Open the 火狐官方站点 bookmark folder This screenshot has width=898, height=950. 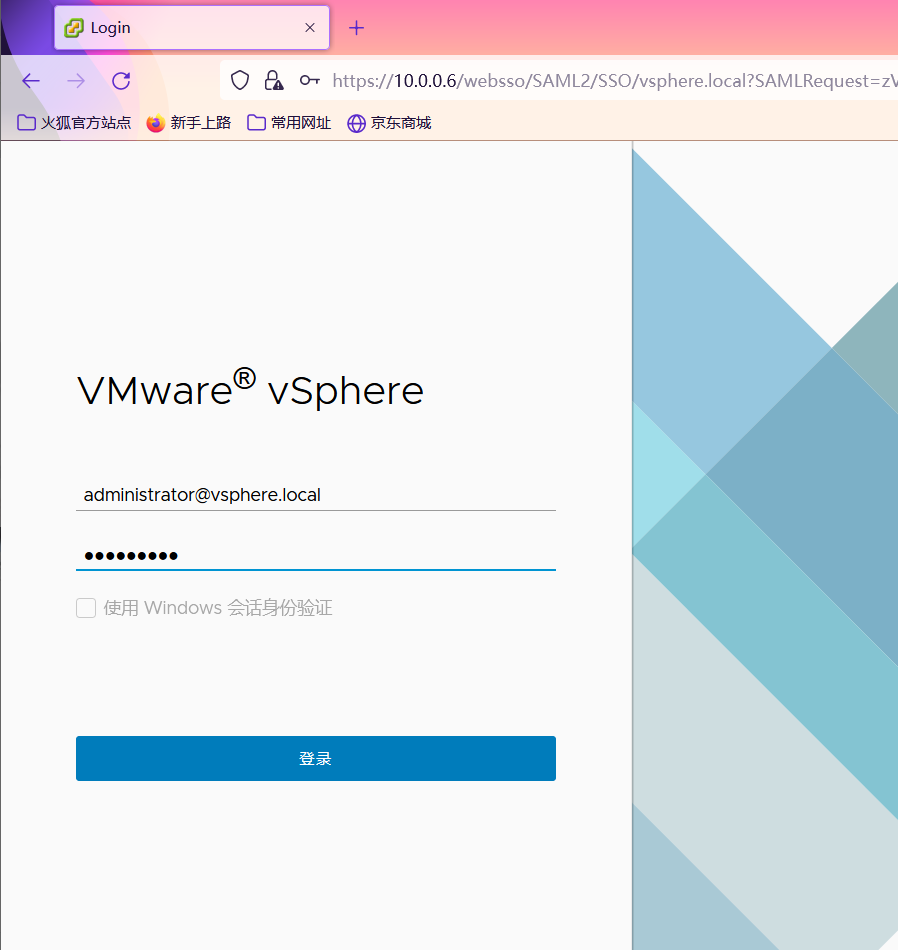tap(74, 123)
